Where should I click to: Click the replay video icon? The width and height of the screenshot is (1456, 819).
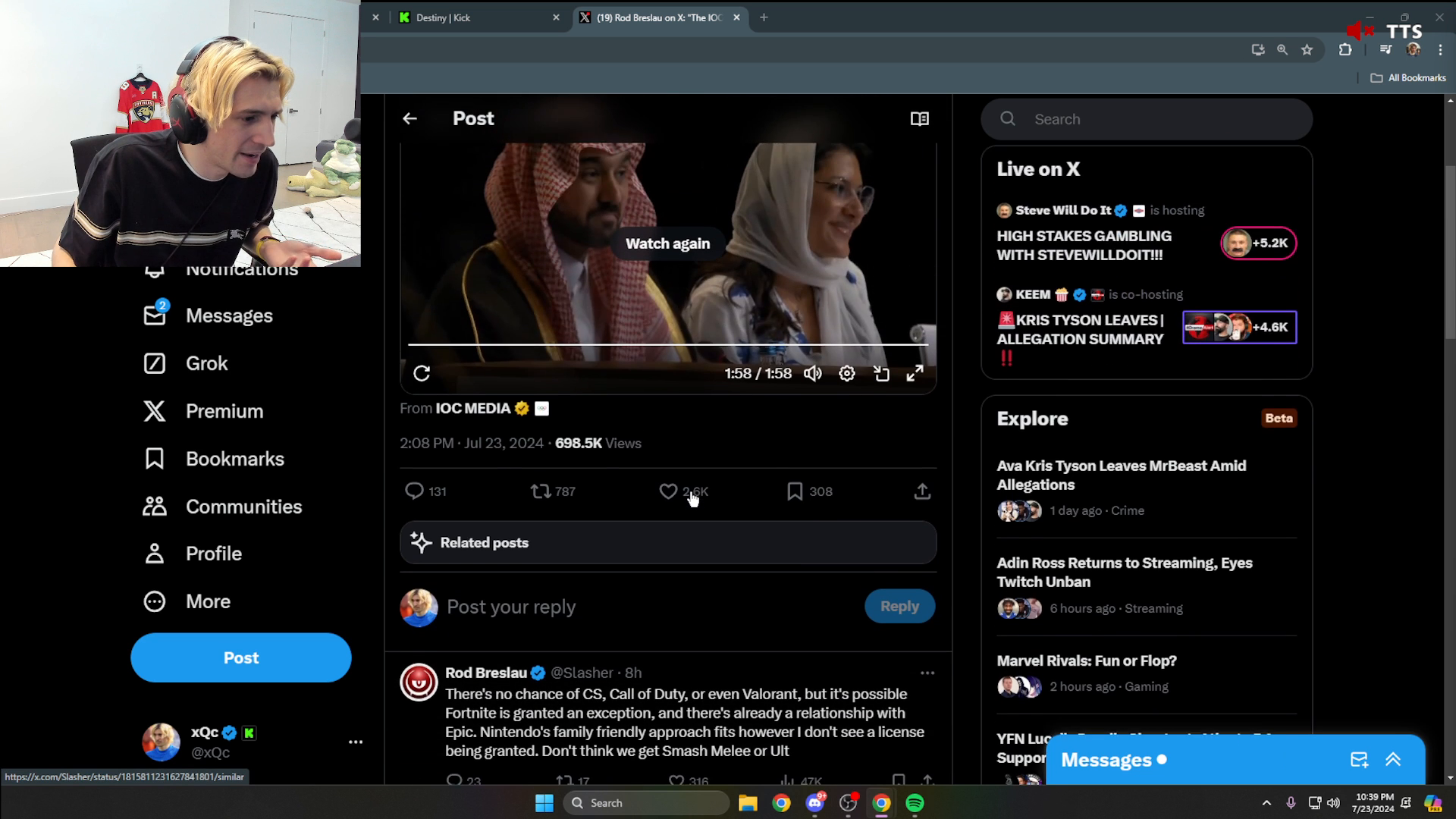(422, 373)
